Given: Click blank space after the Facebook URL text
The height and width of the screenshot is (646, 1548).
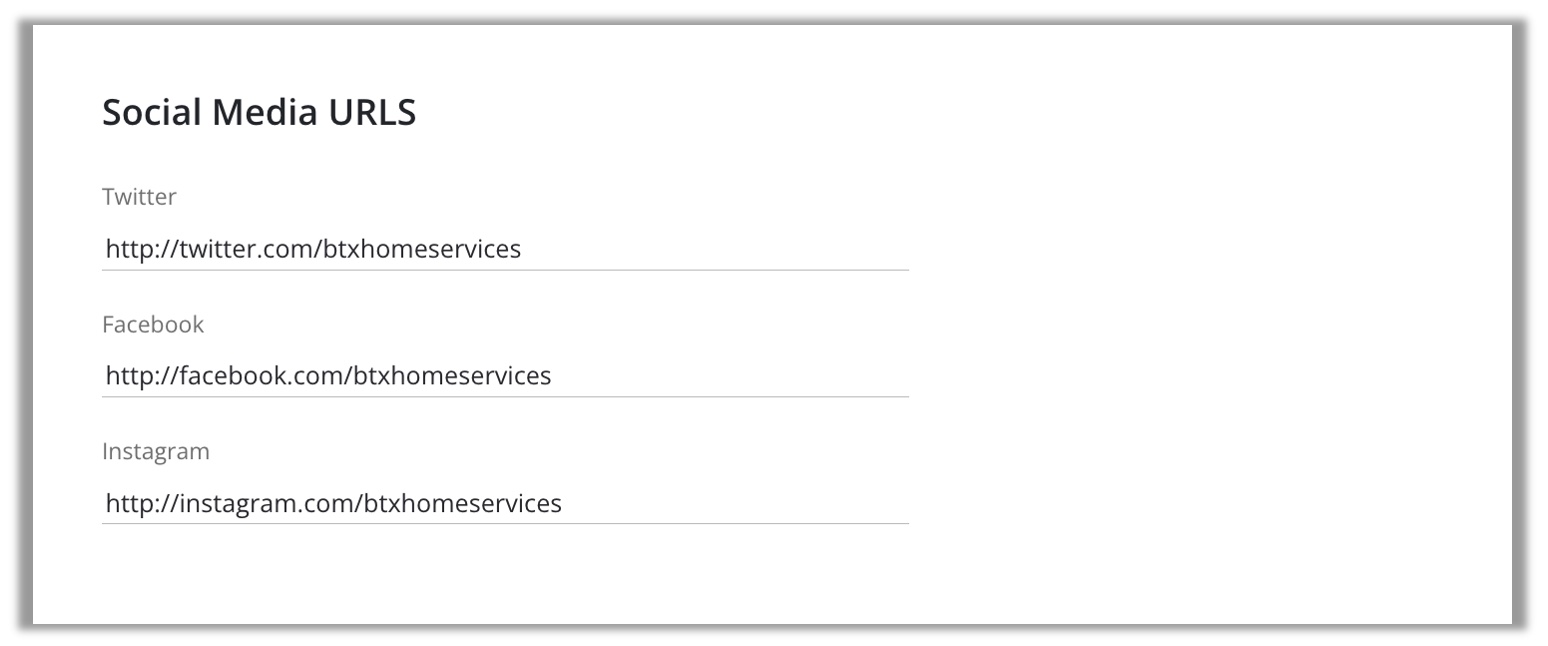Looking at the screenshot, I should coord(730,376).
